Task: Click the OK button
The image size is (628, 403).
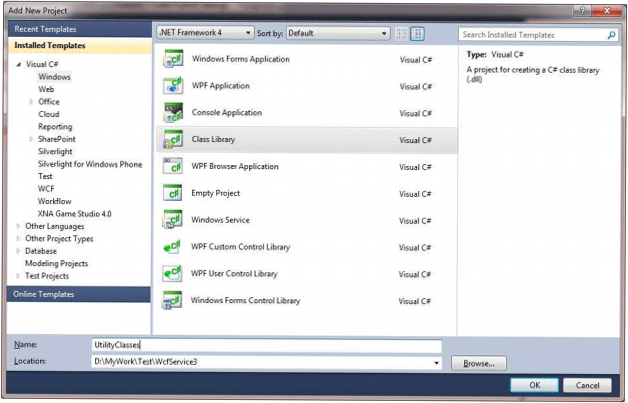Action: [x=534, y=385]
